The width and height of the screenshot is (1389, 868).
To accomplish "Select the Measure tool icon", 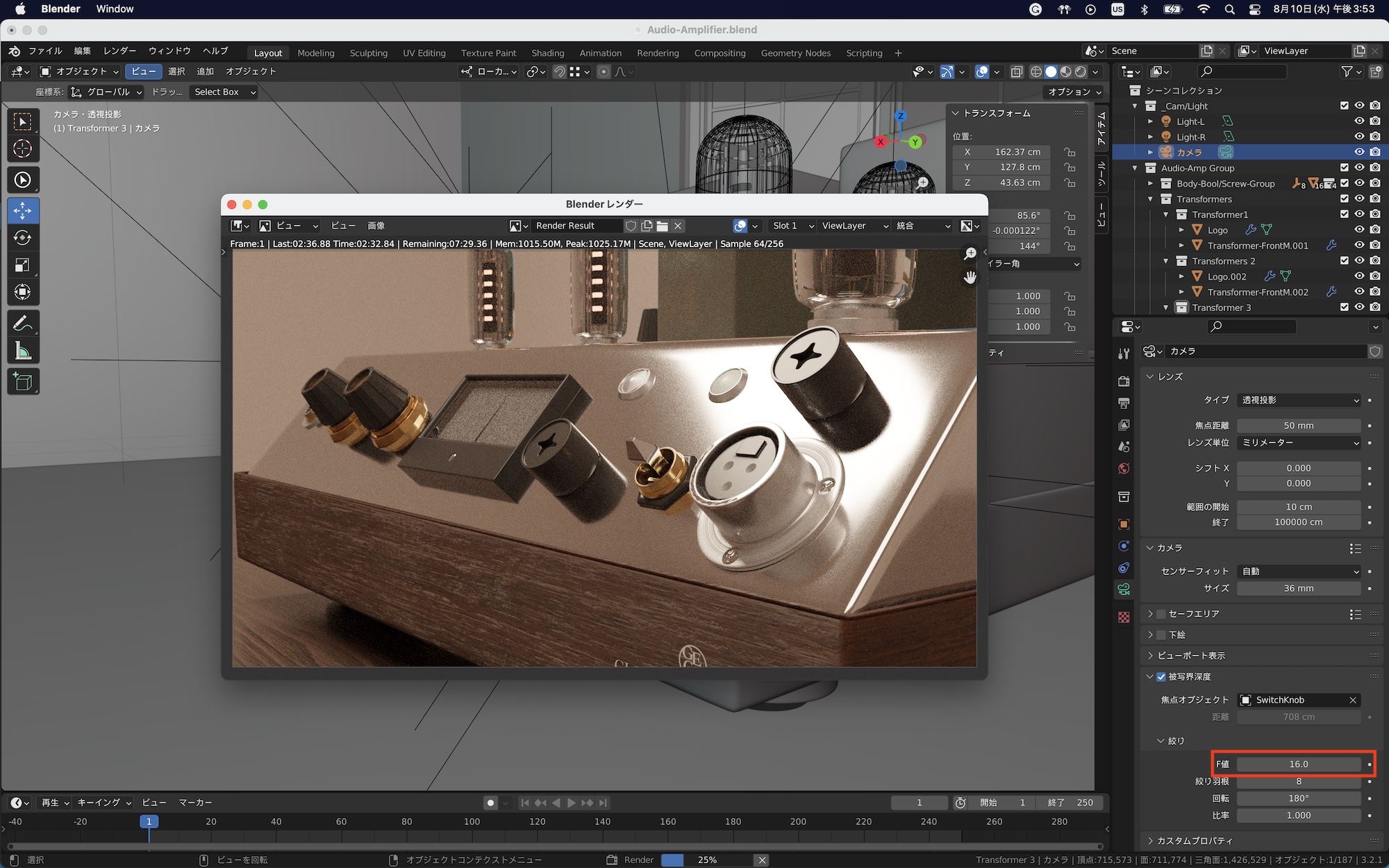I will click(x=22, y=351).
